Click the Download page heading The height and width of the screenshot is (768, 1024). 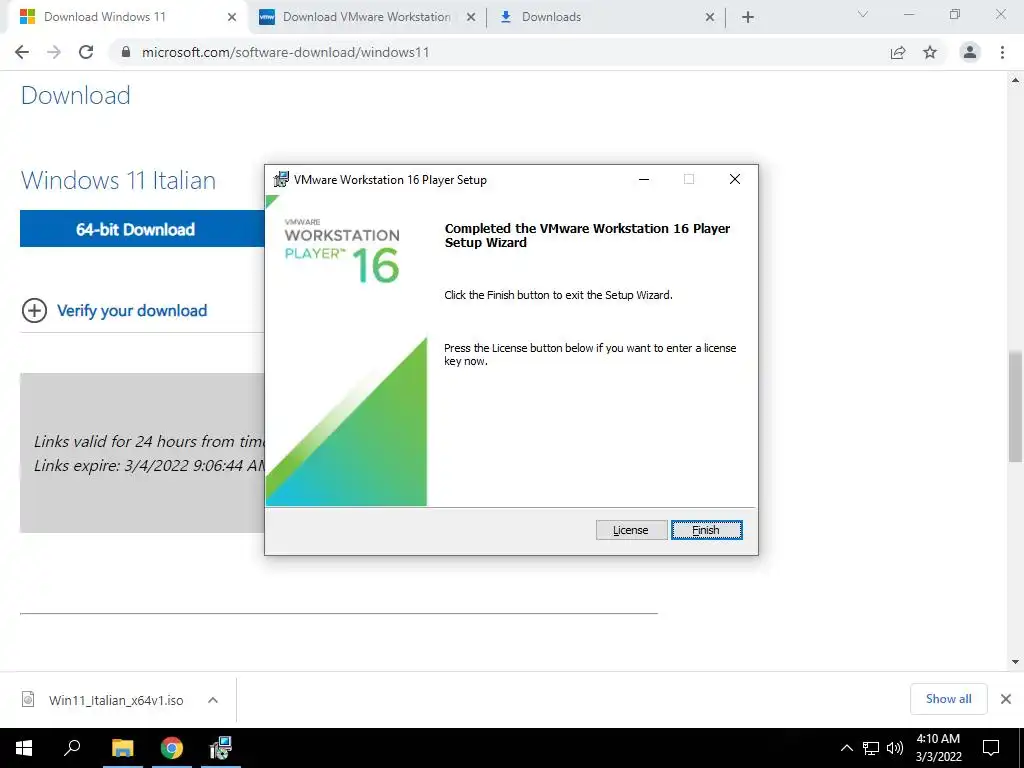click(x=76, y=95)
